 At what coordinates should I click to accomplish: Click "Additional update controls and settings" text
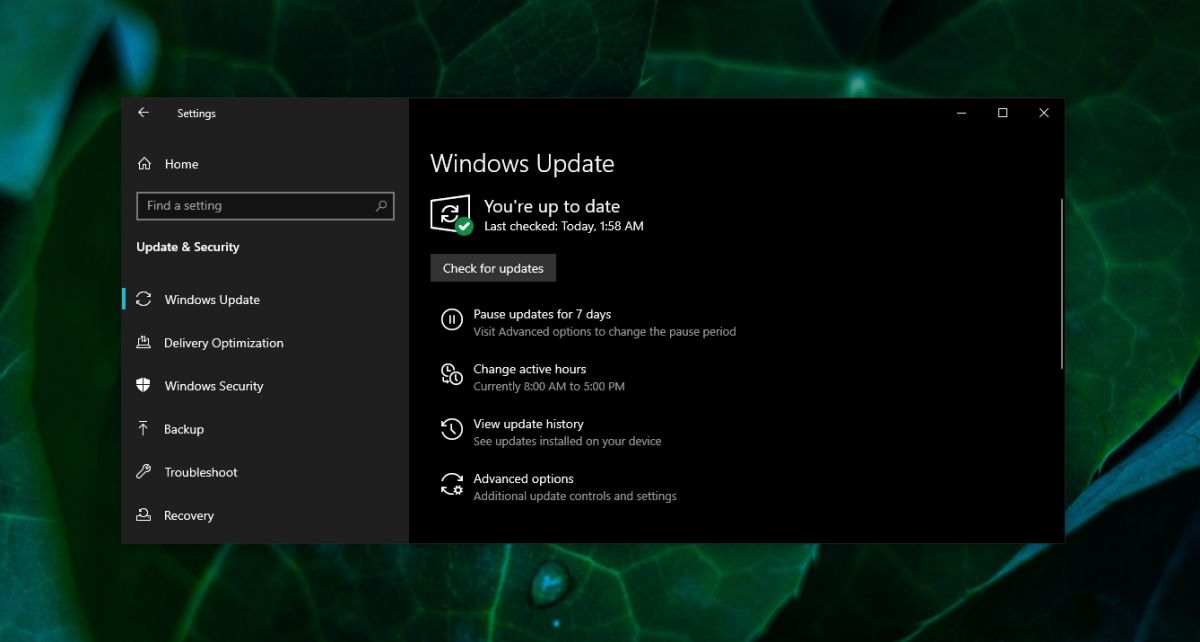(575, 496)
